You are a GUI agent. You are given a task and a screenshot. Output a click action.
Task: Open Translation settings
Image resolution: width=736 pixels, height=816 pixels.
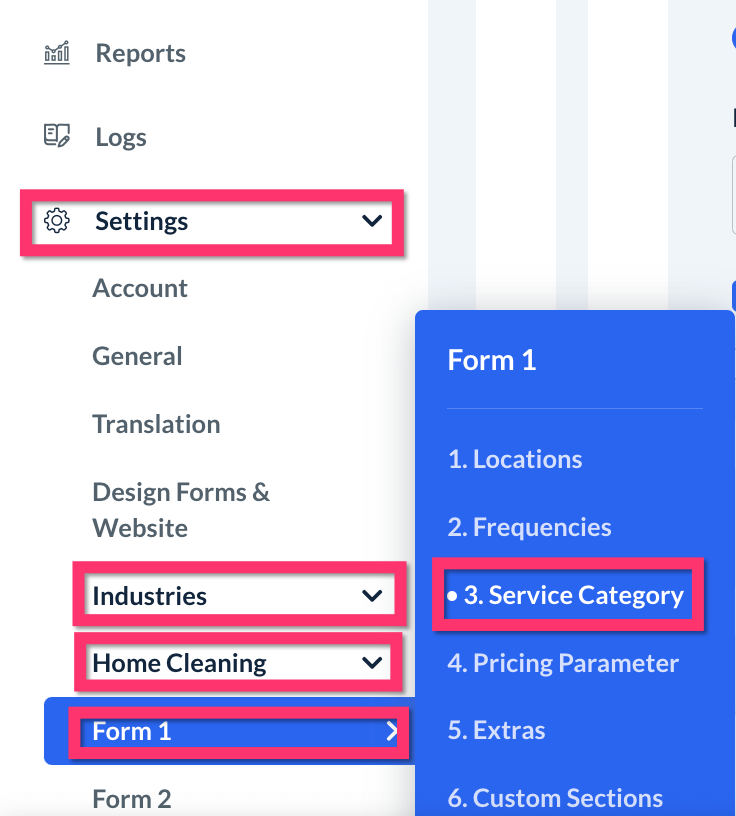tap(156, 424)
